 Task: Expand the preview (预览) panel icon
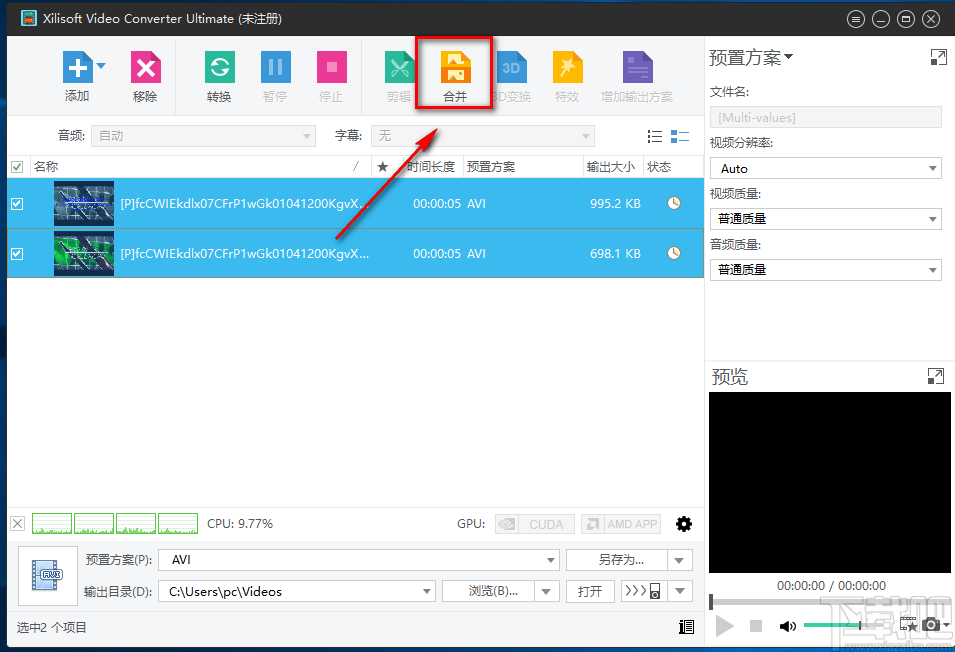[936, 376]
